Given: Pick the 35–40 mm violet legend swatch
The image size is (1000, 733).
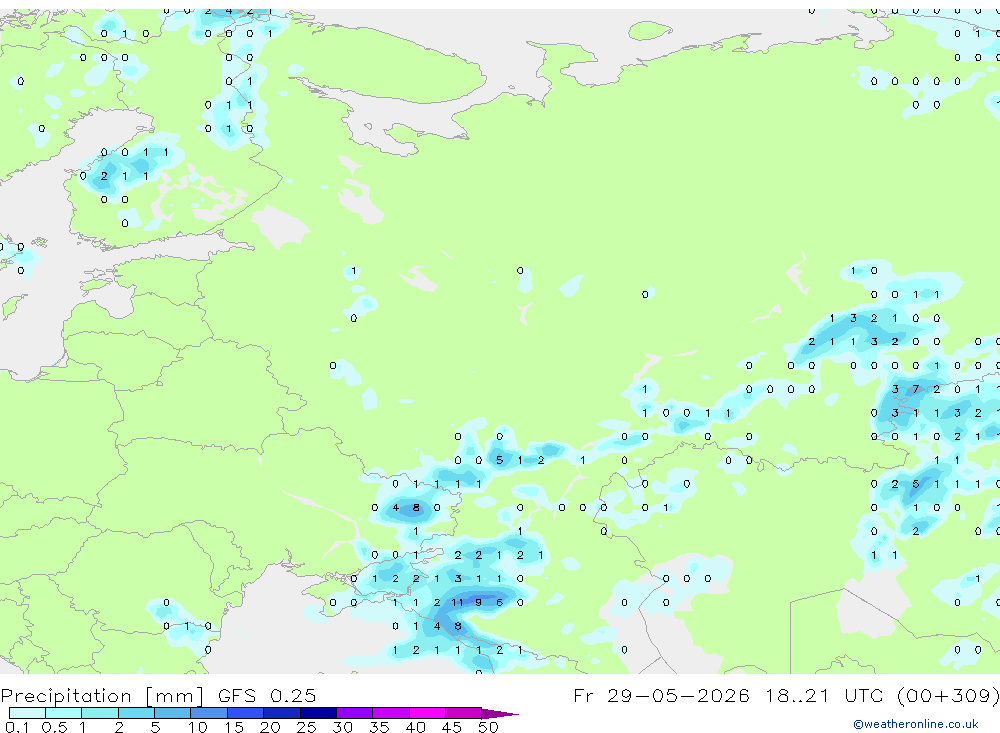Looking at the screenshot, I should [391, 713].
